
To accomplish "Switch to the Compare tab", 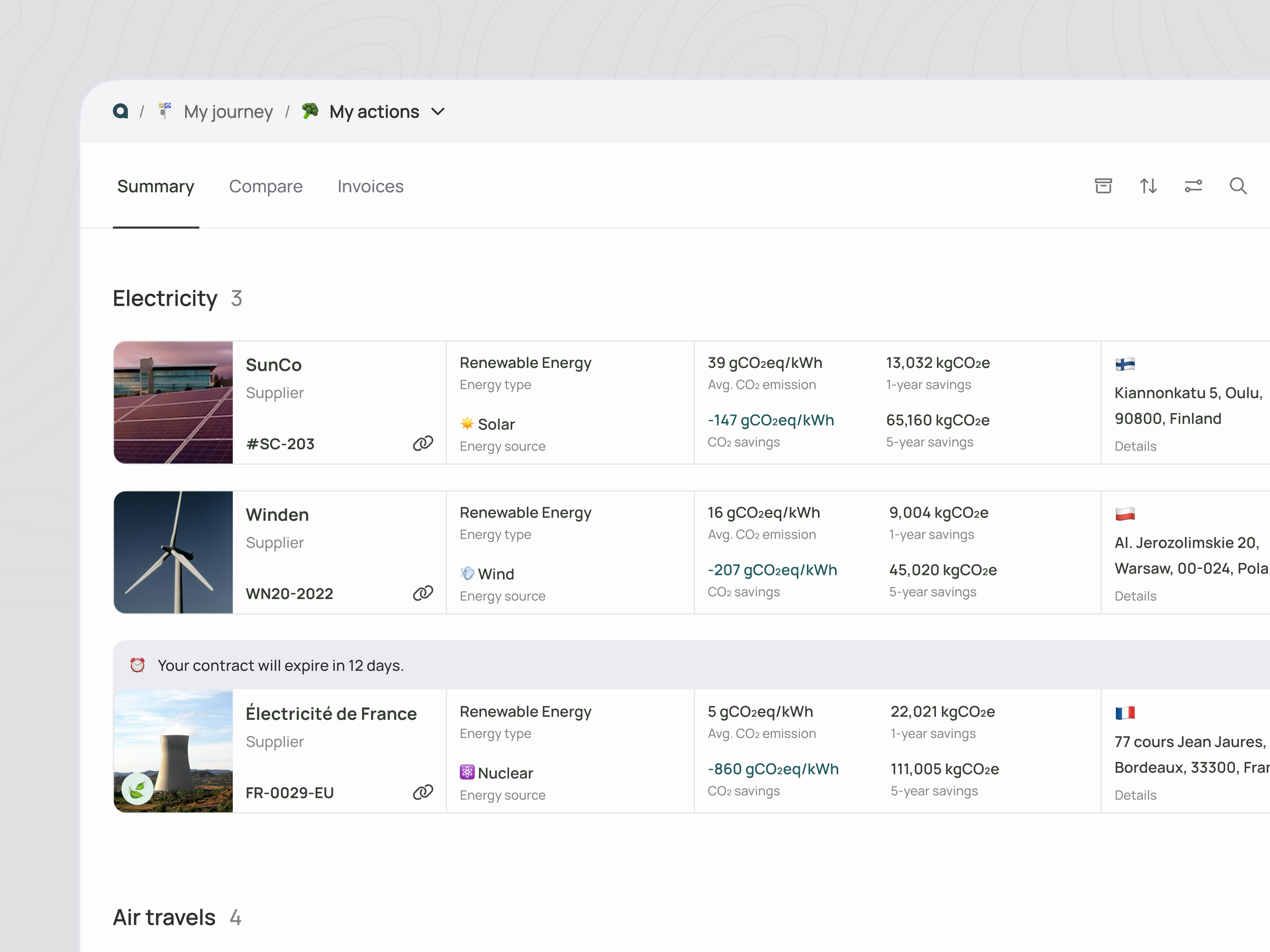I will coord(265,187).
